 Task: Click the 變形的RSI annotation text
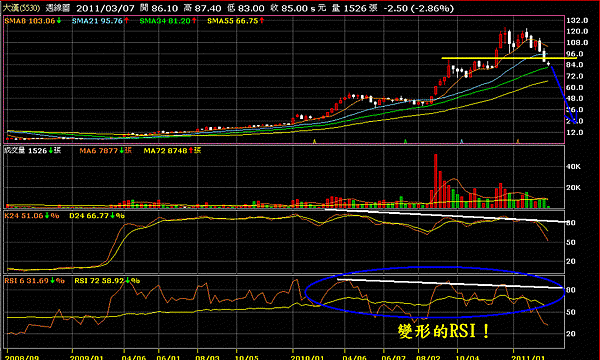tap(444, 331)
